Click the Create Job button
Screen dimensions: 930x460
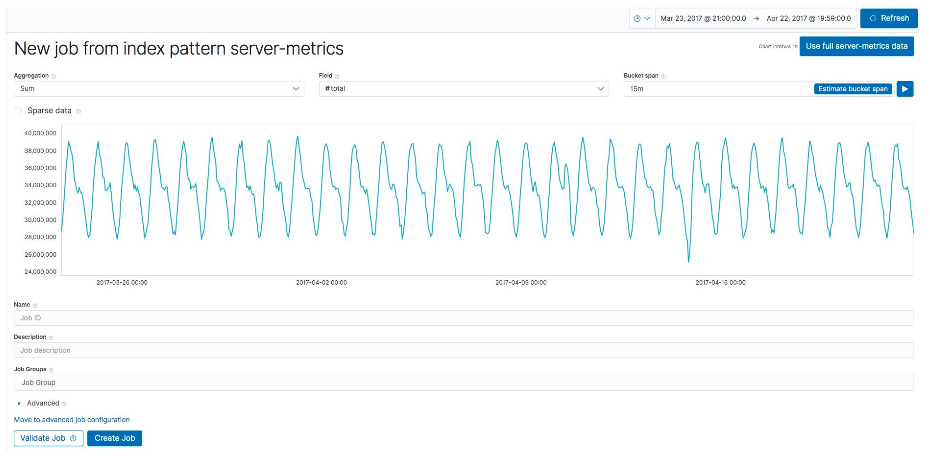tap(114, 439)
